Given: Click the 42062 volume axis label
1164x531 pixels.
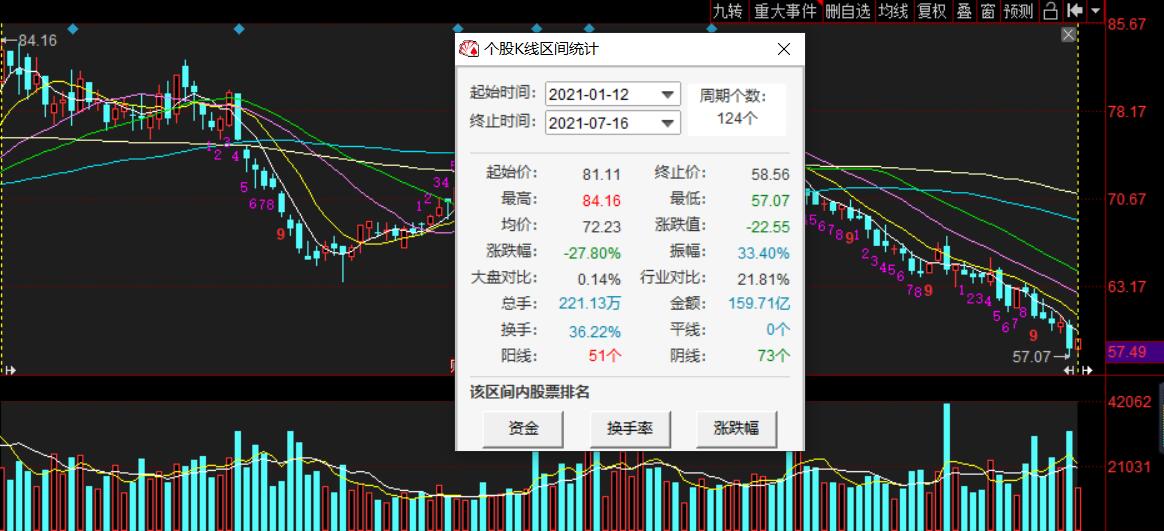Looking at the screenshot, I should coord(1129,402).
